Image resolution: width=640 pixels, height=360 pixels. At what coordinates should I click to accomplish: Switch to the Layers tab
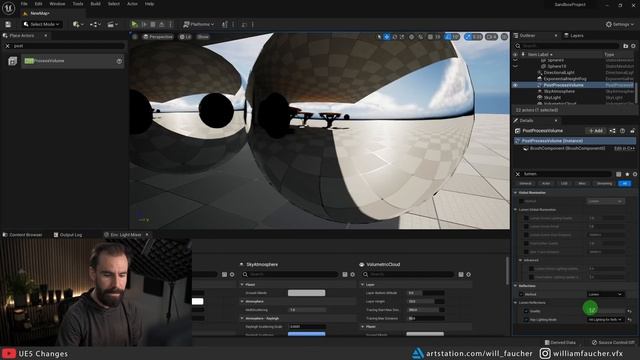coord(574,36)
